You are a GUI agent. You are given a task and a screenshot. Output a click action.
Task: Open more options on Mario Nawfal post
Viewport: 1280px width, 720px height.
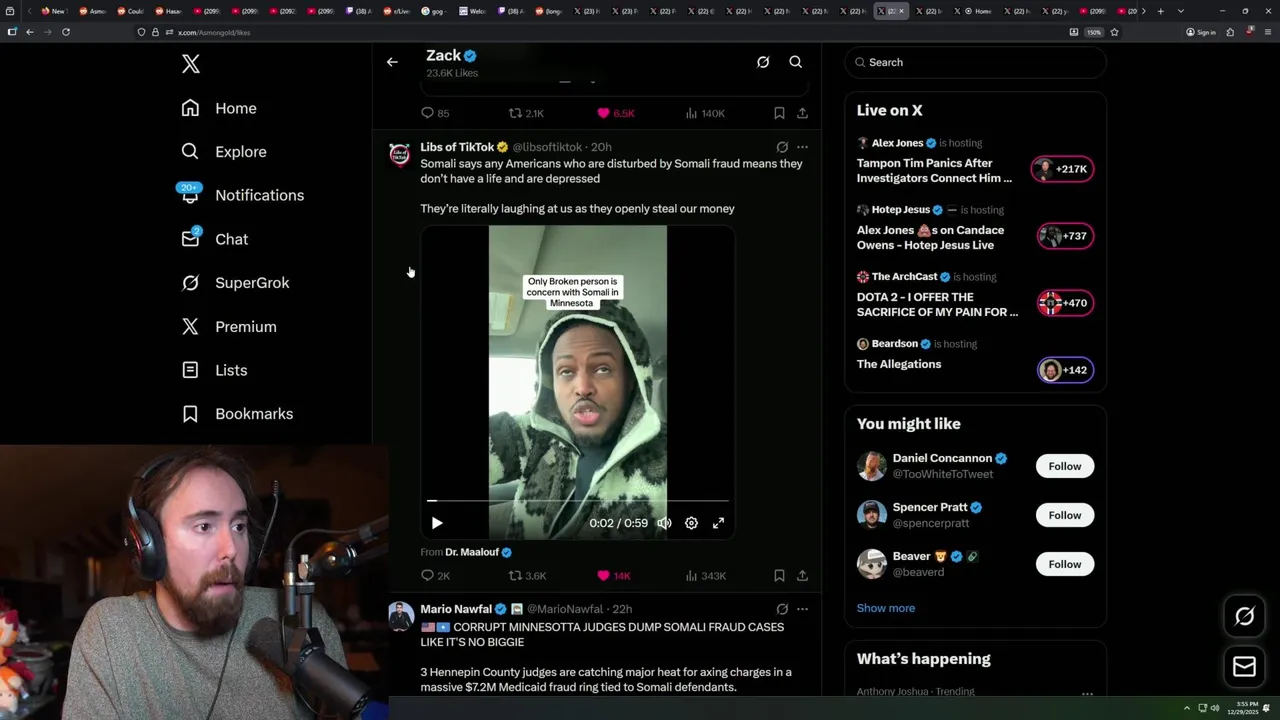point(802,609)
